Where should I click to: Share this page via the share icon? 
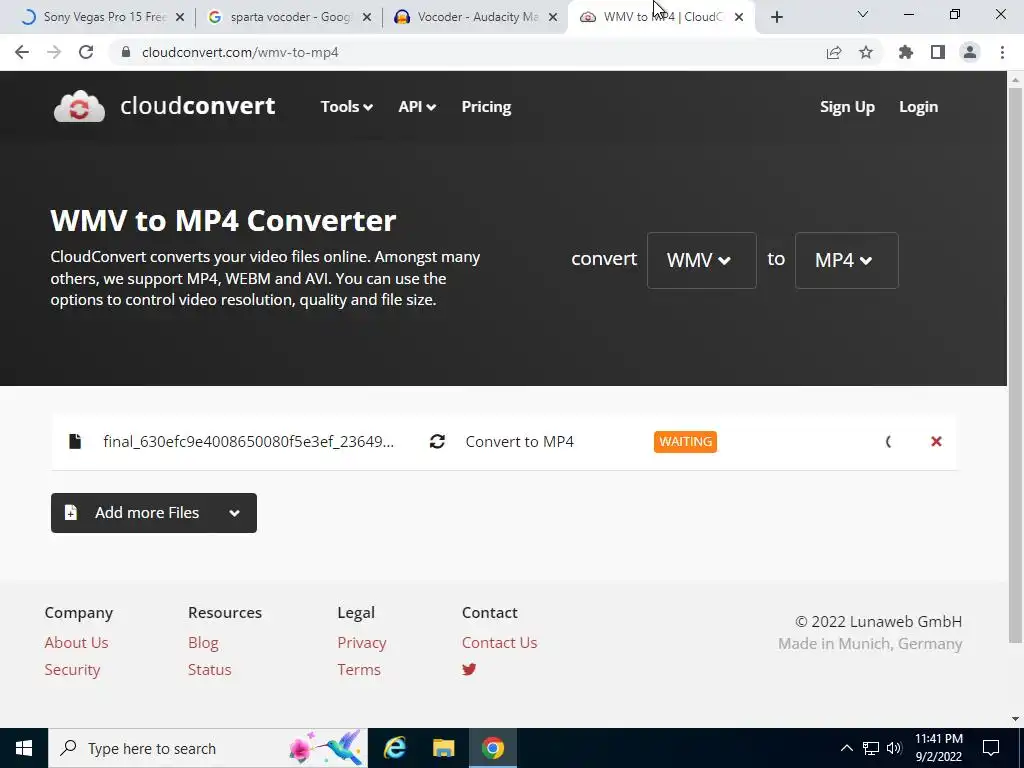tap(834, 52)
